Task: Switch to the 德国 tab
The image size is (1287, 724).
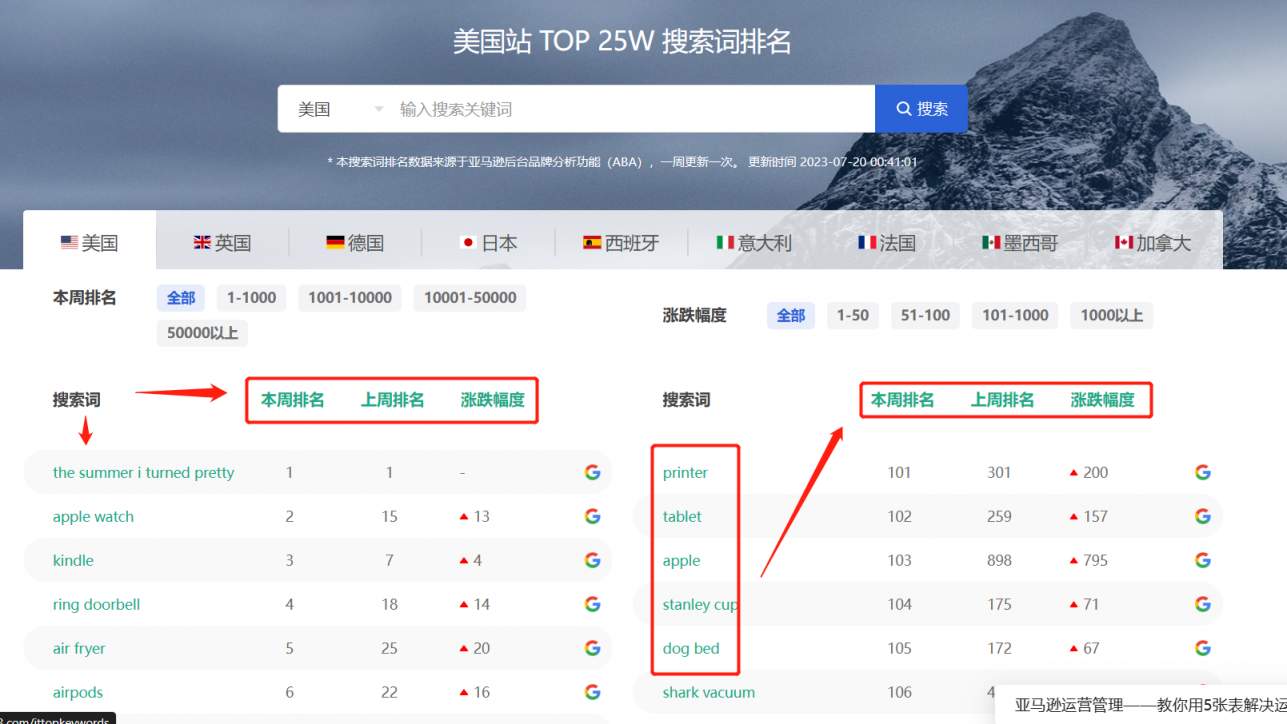Action: 355,242
